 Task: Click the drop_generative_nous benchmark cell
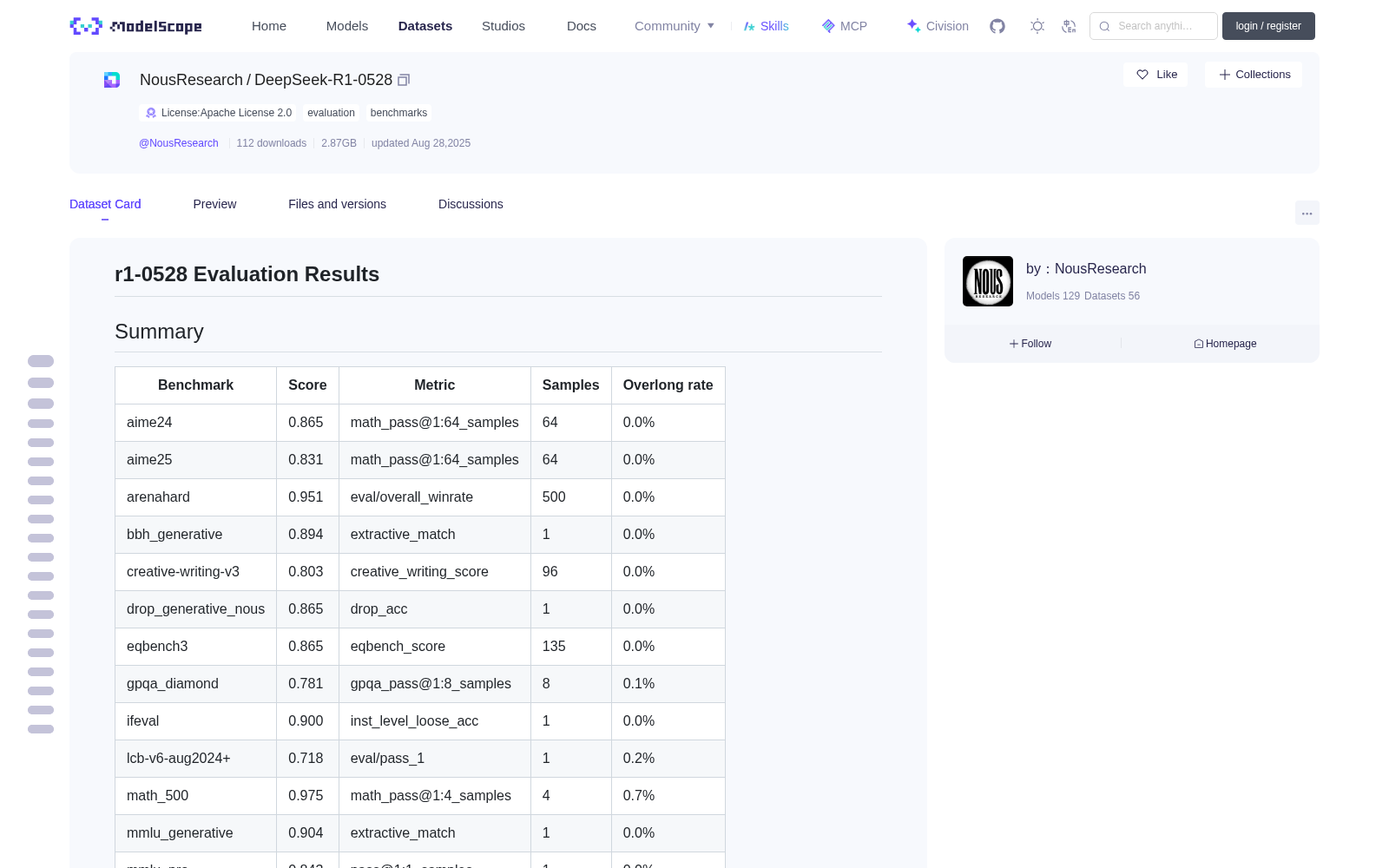click(195, 609)
